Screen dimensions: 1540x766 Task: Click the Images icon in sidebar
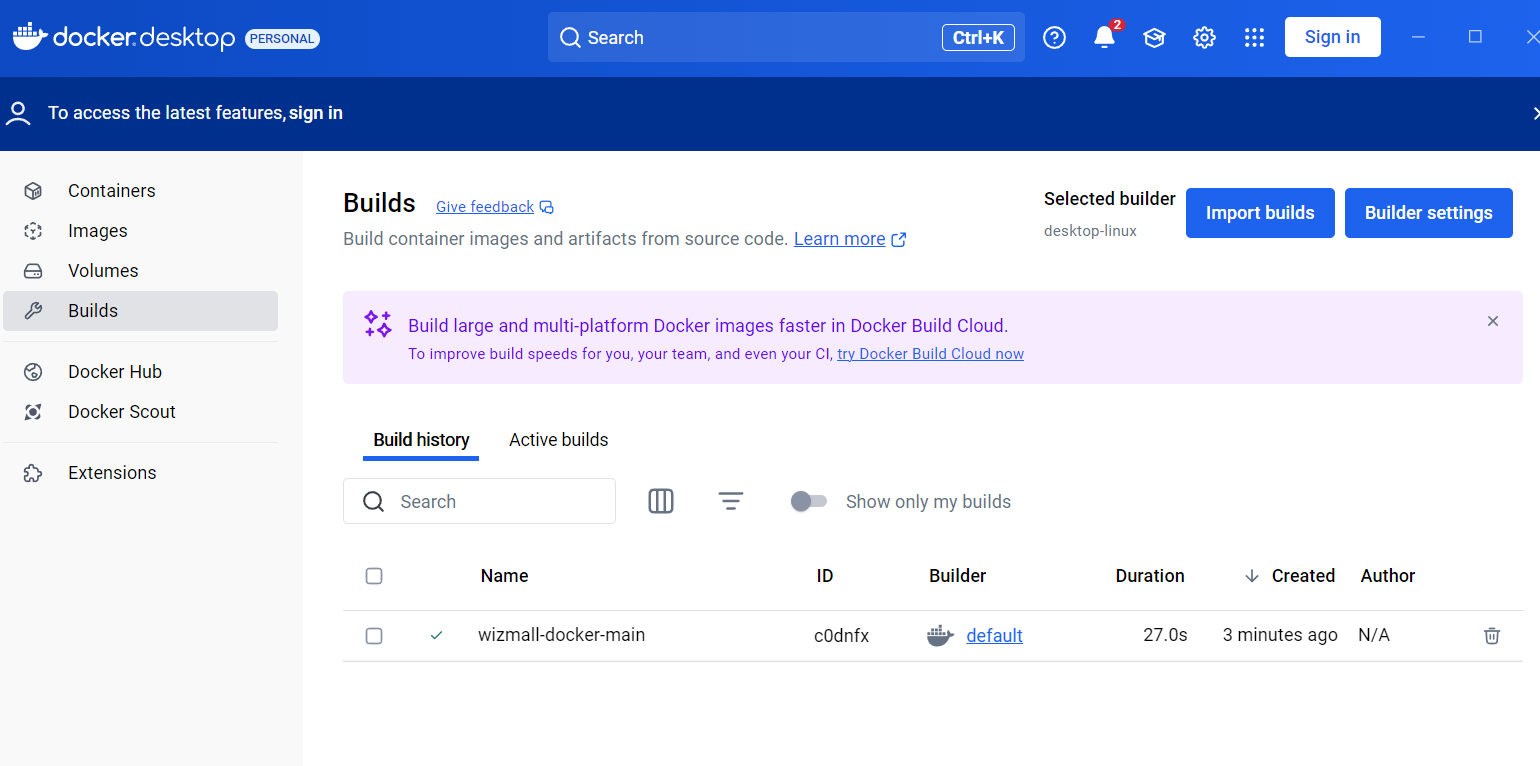[33, 231]
